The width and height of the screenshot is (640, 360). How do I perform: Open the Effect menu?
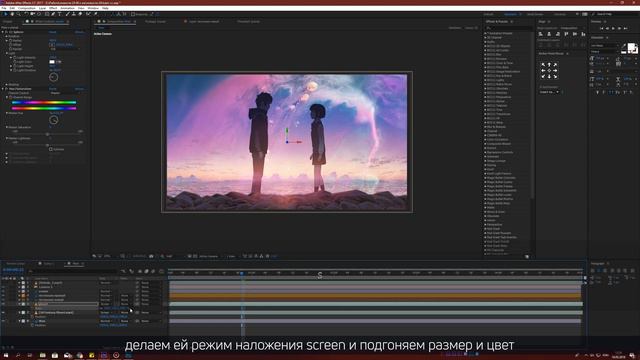click(x=53, y=8)
